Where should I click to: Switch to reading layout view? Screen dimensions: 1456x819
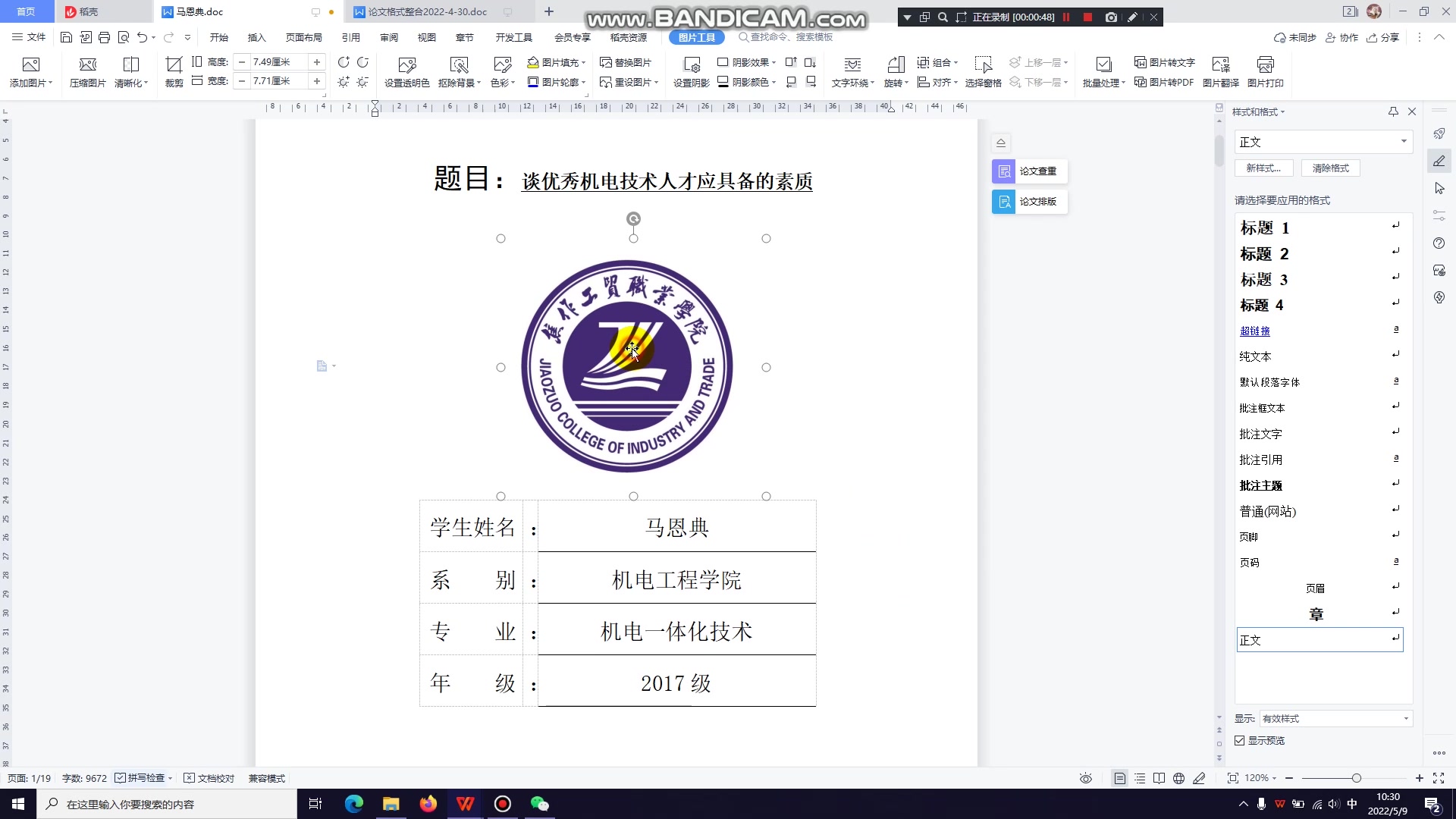click(1159, 778)
